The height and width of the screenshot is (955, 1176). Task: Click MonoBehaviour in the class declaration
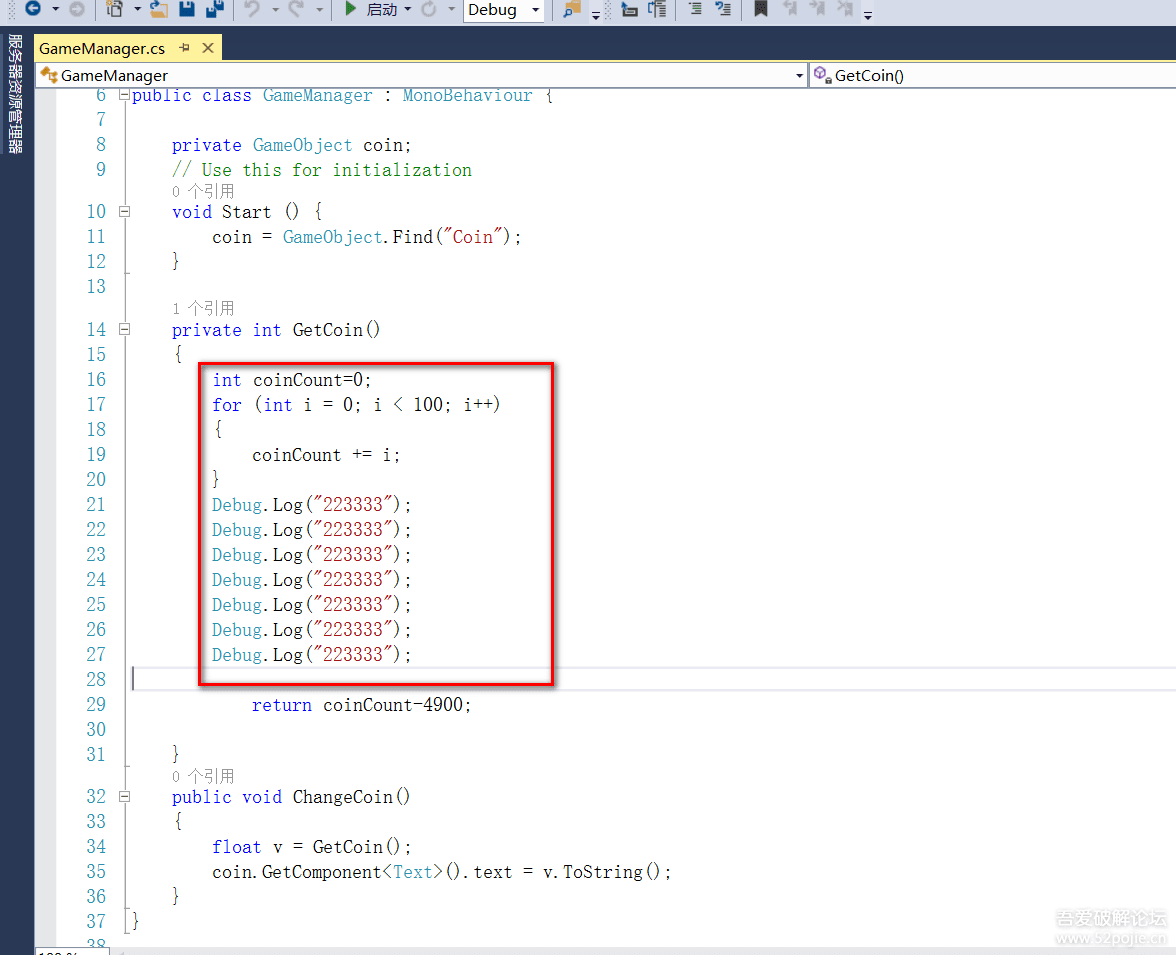[x=467, y=95]
